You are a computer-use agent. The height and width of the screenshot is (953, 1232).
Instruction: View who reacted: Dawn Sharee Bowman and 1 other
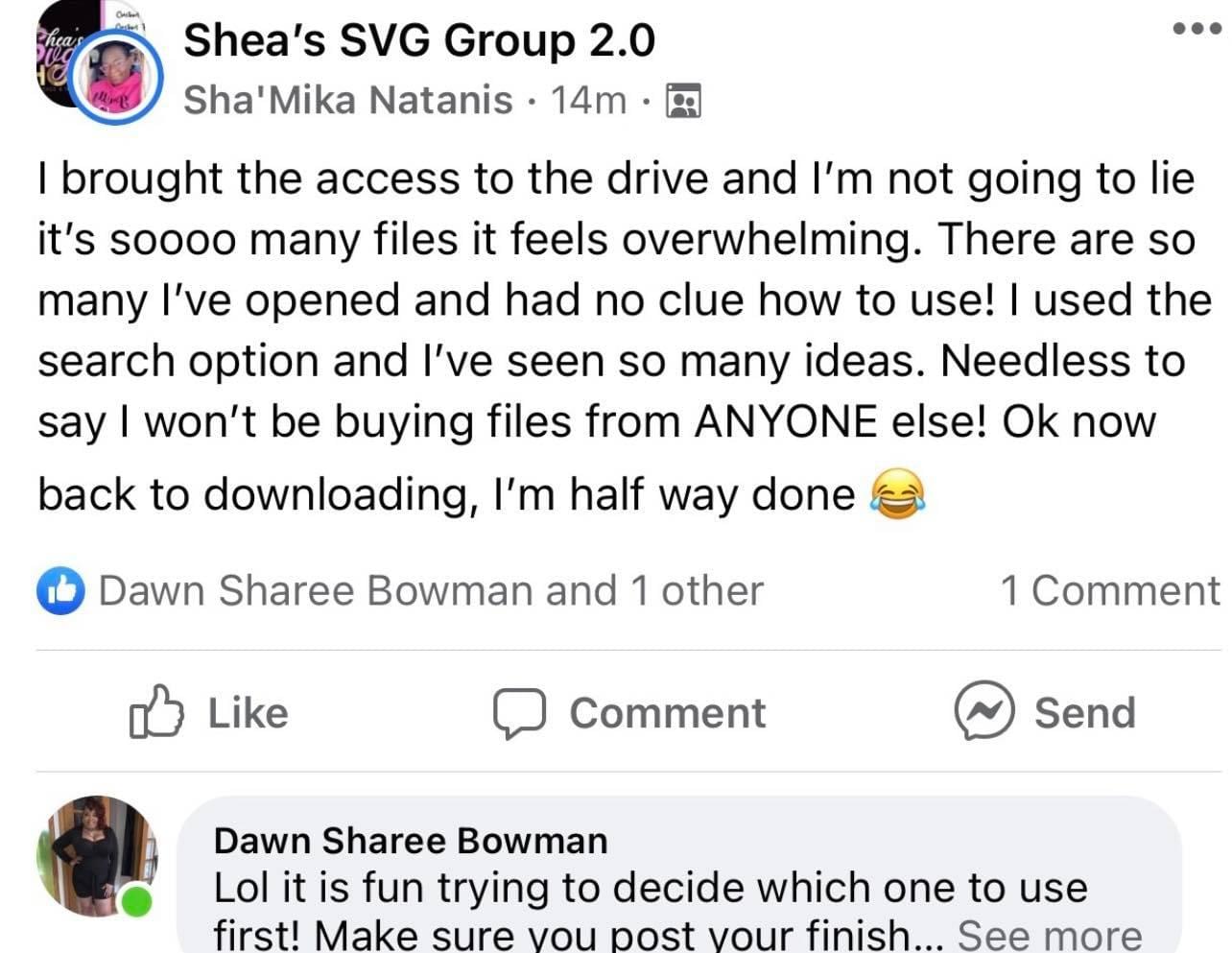point(431,591)
